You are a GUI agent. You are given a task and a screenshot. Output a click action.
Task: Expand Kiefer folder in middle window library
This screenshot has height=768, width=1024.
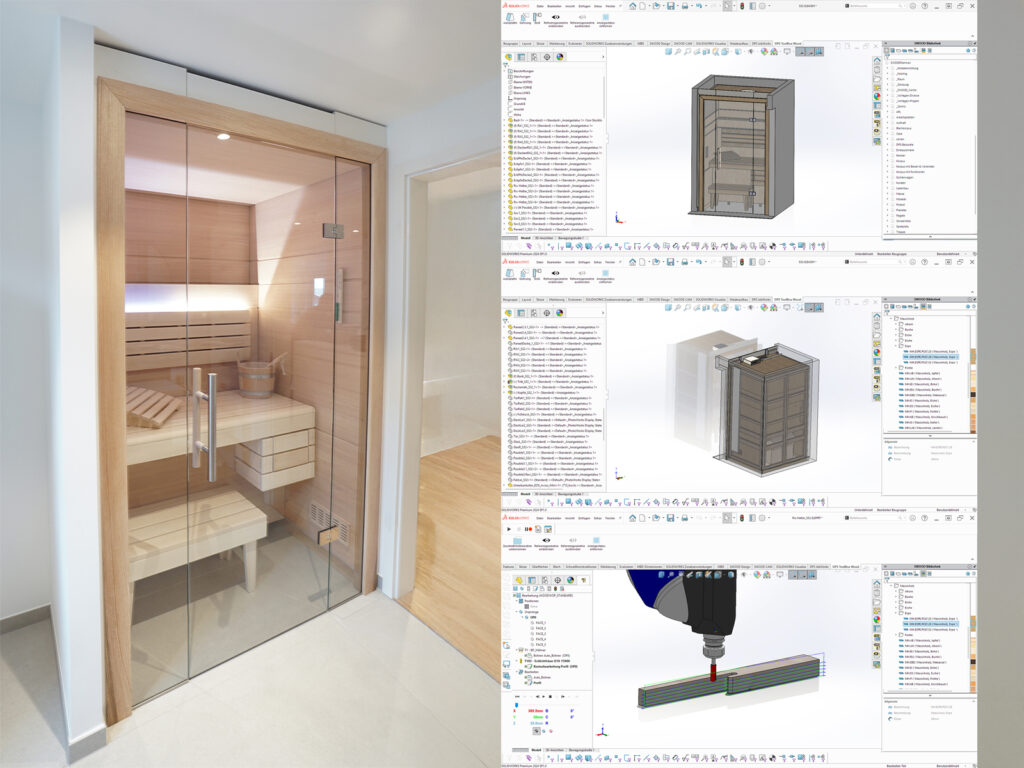coord(896,368)
